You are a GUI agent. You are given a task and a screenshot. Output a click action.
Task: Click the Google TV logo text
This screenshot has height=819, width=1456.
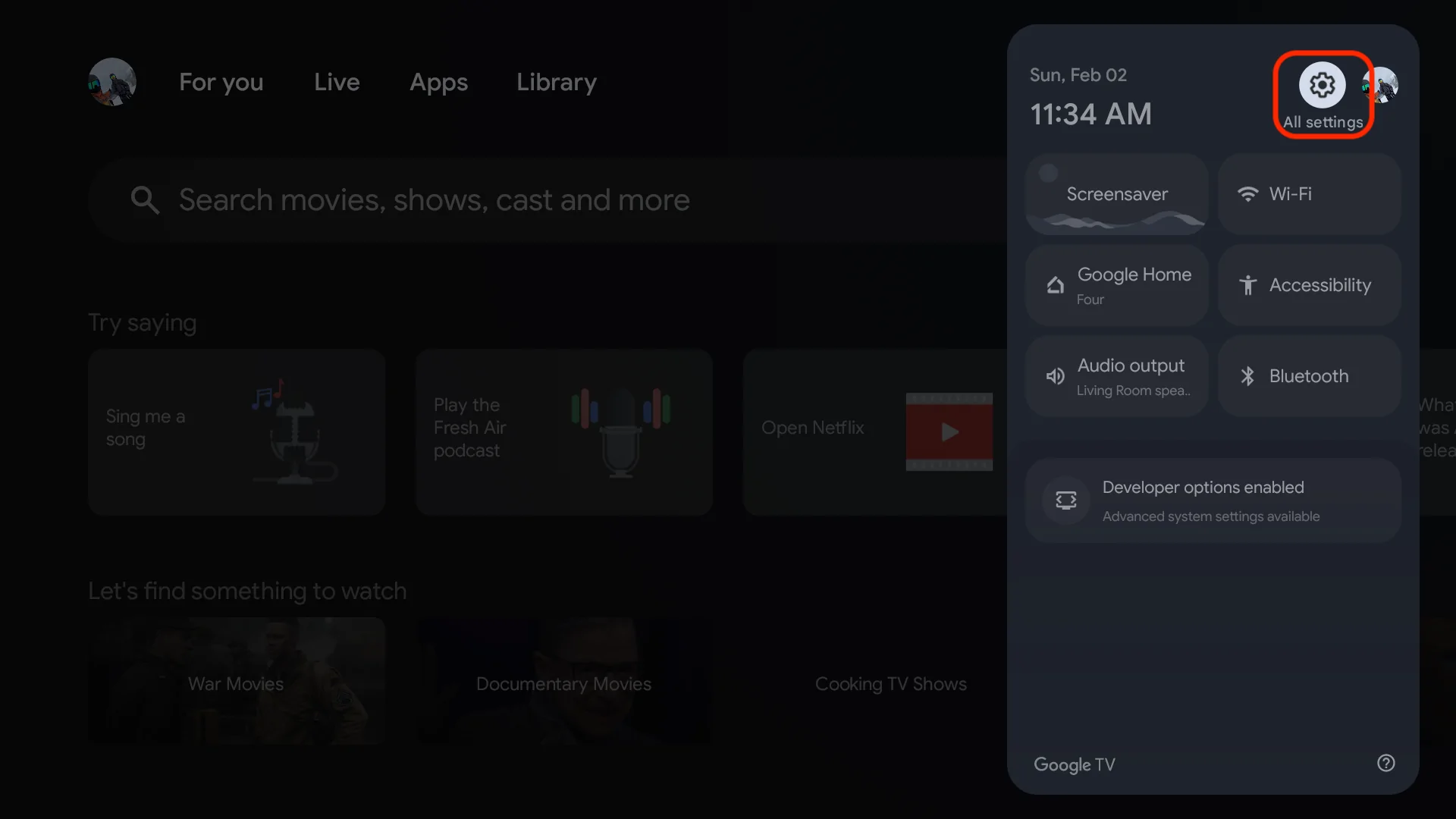(1075, 764)
